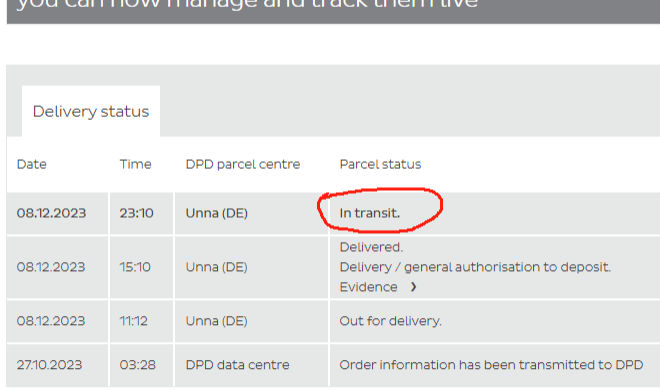Select the In transit status text
Image resolution: width=660 pixels, height=390 pixels.
(x=370, y=213)
